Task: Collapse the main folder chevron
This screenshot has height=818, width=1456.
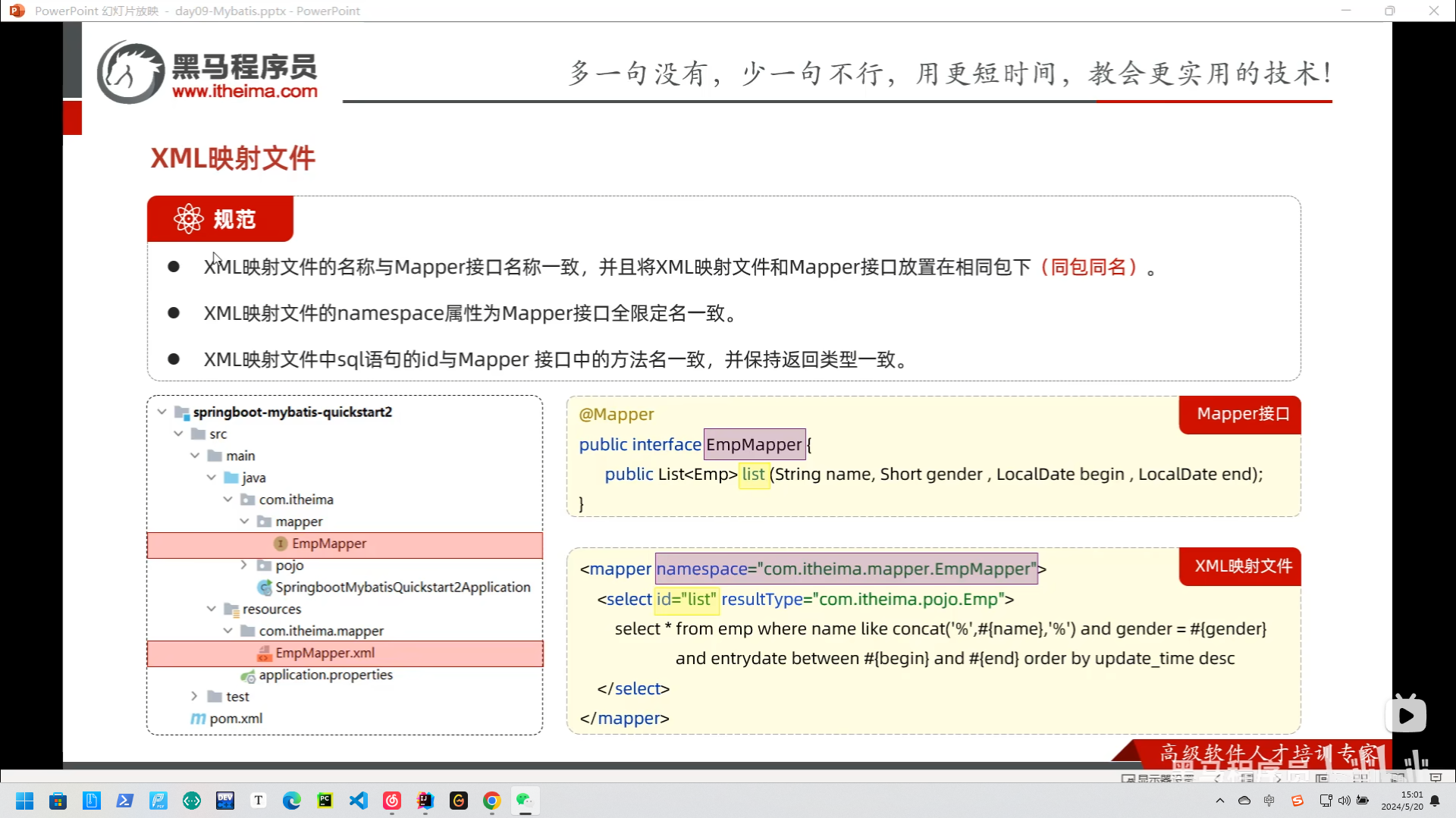Action: pos(195,456)
